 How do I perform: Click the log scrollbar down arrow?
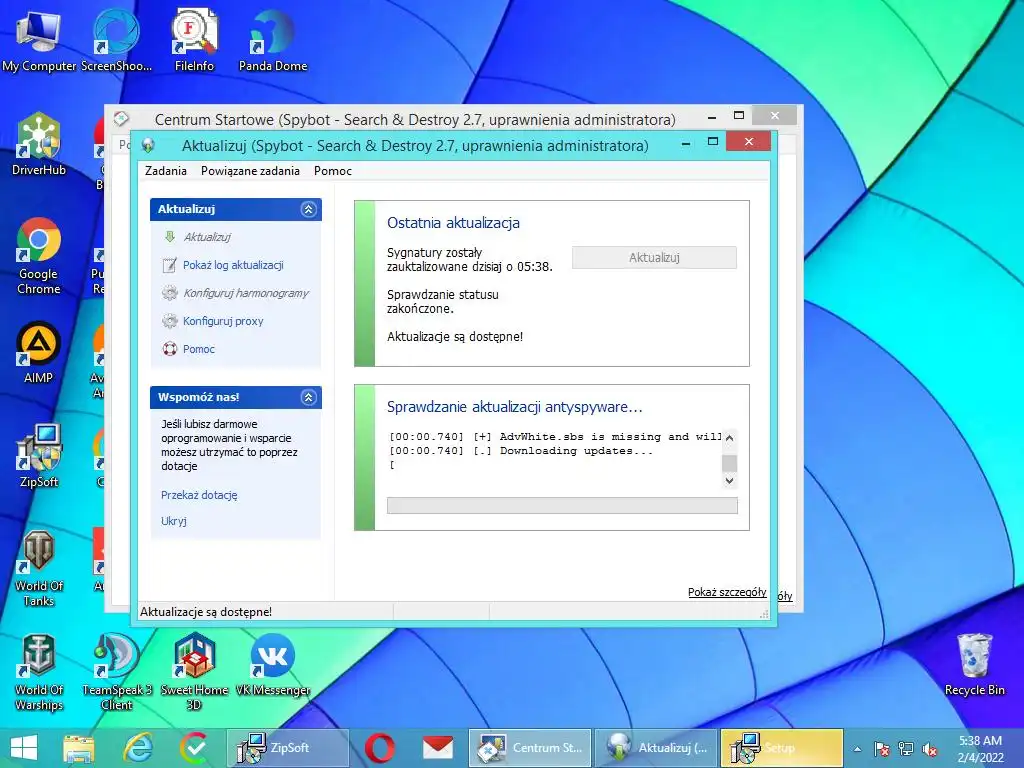729,481
